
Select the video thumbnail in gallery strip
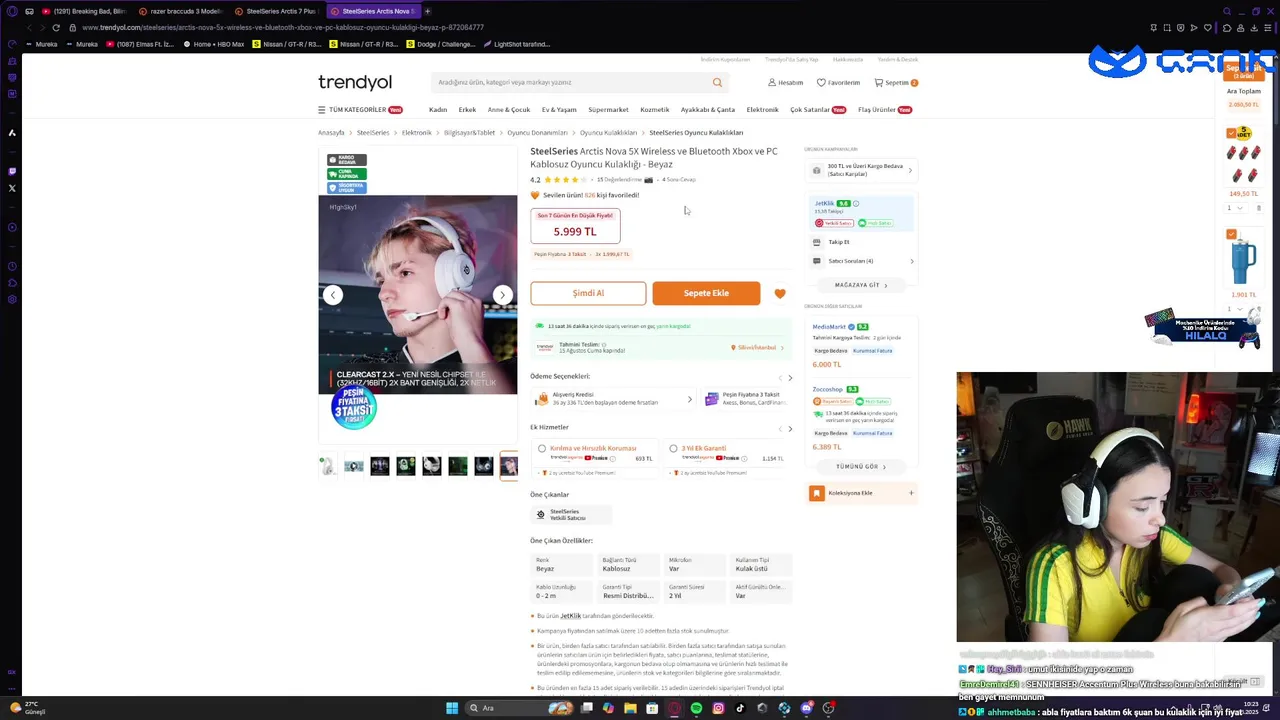coord(354,466)
